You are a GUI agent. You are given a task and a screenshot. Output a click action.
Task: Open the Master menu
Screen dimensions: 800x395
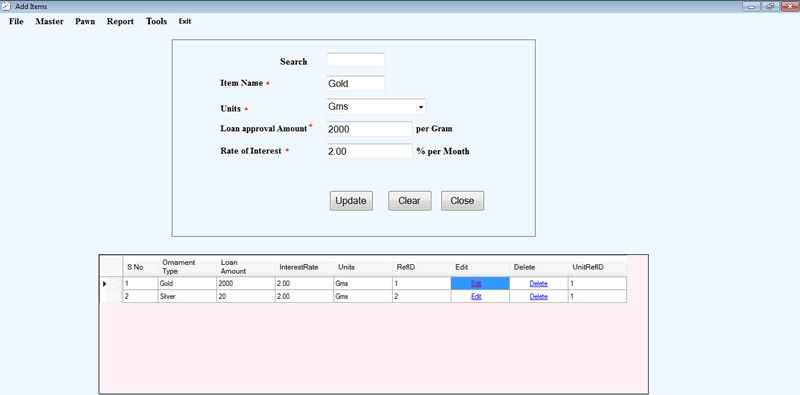click(49, 21)
